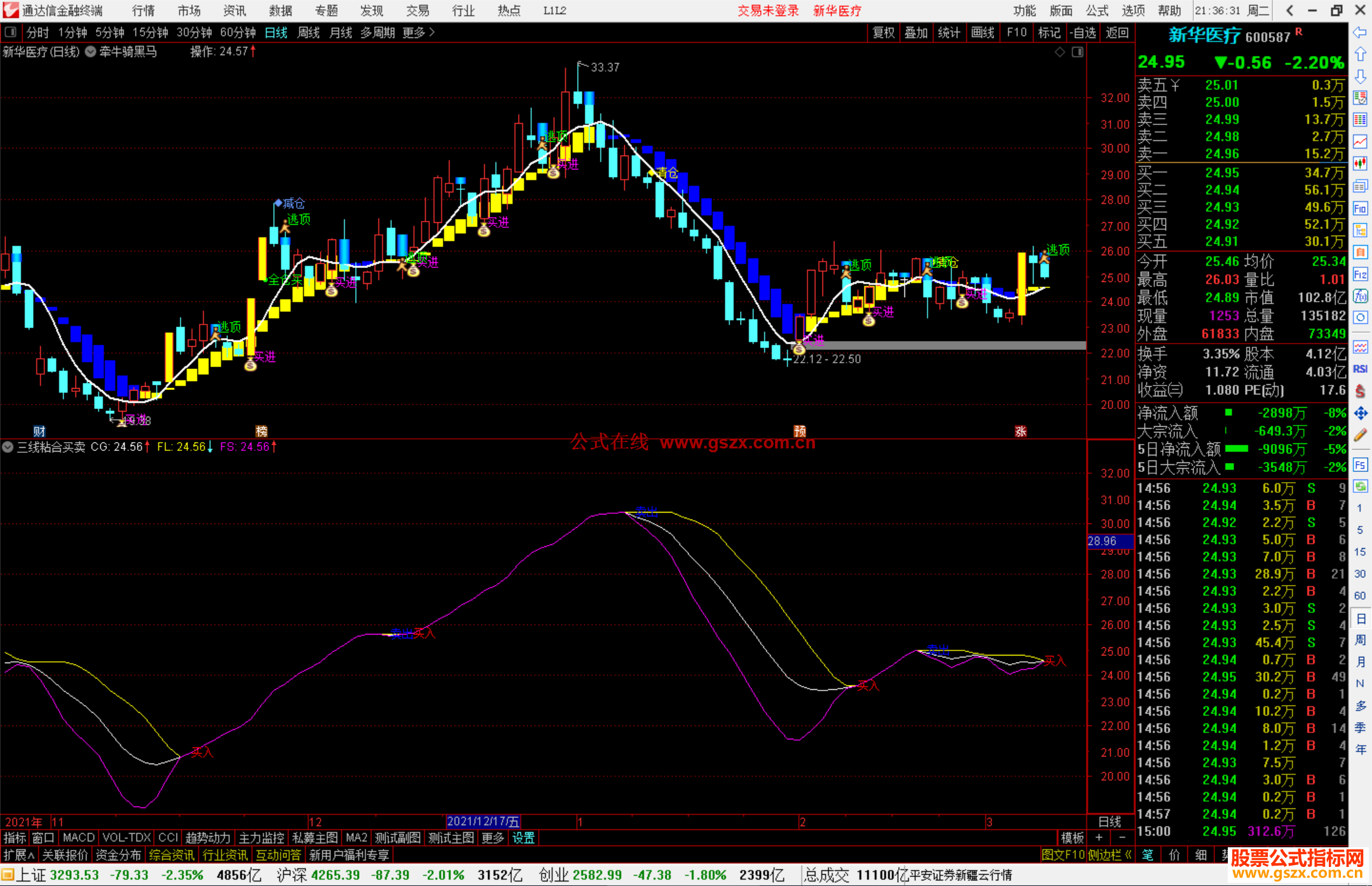The width and height of the screenshot is (1372, 886).
Task: Click the red S sidebar icon
Action: [1360, 391]
